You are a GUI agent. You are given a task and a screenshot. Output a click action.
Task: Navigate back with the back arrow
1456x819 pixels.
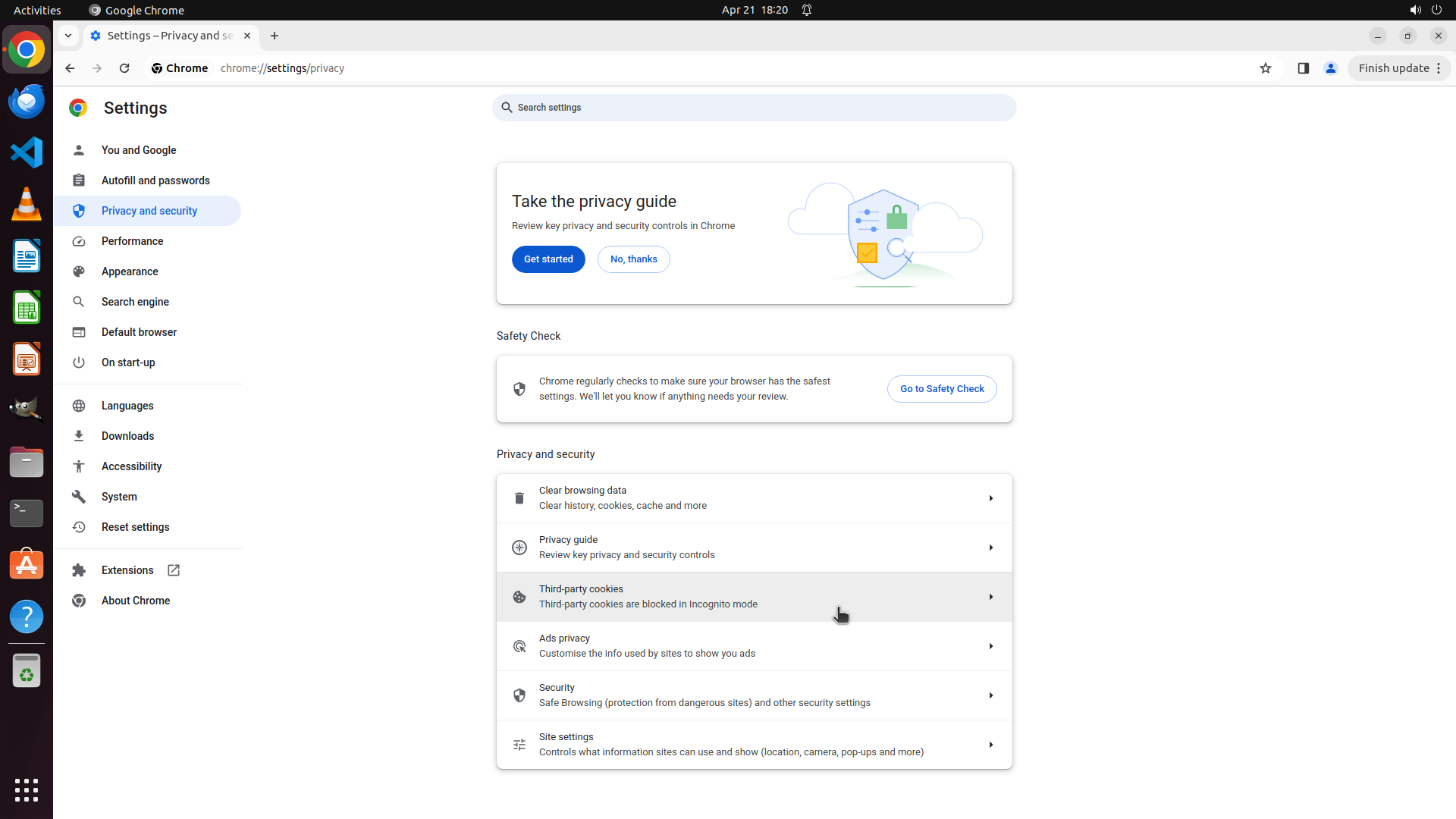pos(70,68)
